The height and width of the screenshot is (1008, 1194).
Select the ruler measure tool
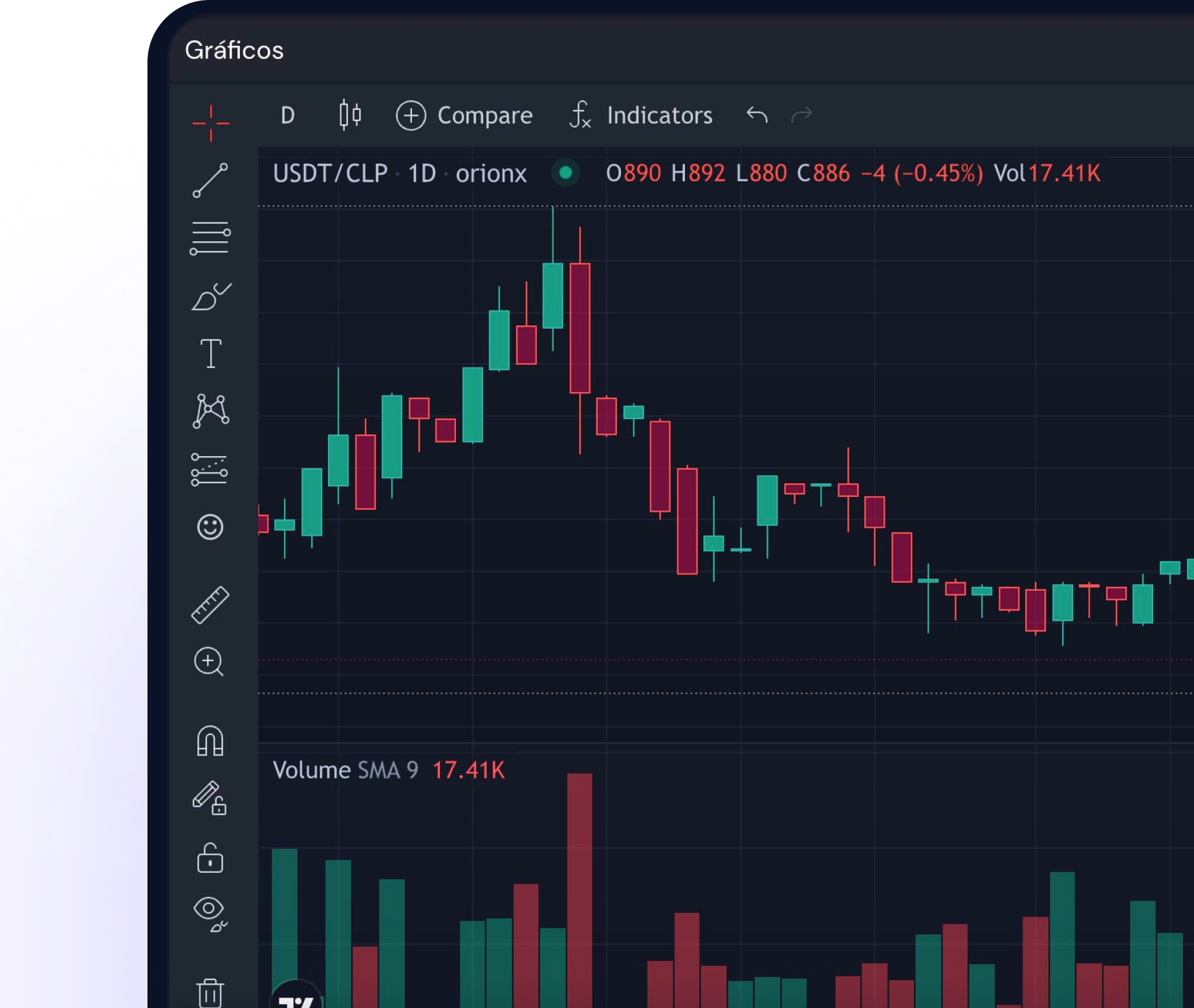210,605
